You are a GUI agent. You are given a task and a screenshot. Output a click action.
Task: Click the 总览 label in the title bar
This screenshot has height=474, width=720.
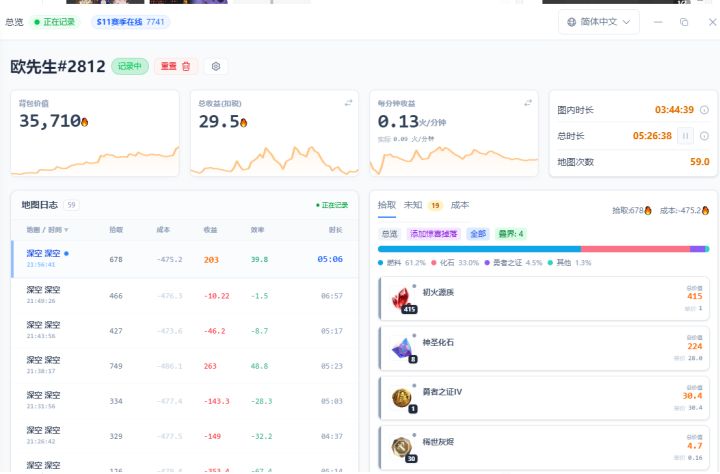[x=14, y=22]
